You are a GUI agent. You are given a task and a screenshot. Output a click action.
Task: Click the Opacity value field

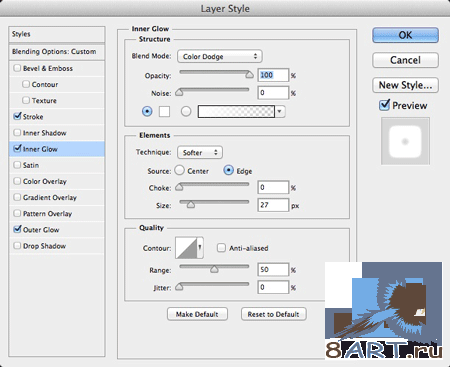click(x=273, y=75)
